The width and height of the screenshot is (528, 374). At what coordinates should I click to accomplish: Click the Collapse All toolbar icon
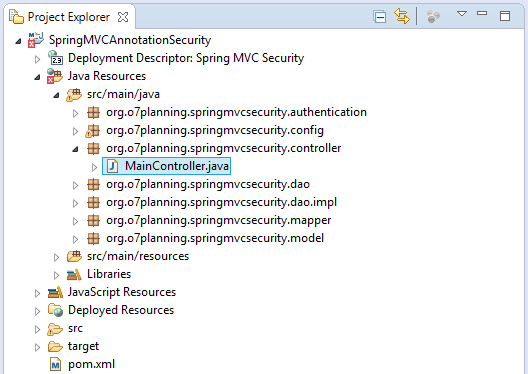pyautogui.click(x=380, y=16)
